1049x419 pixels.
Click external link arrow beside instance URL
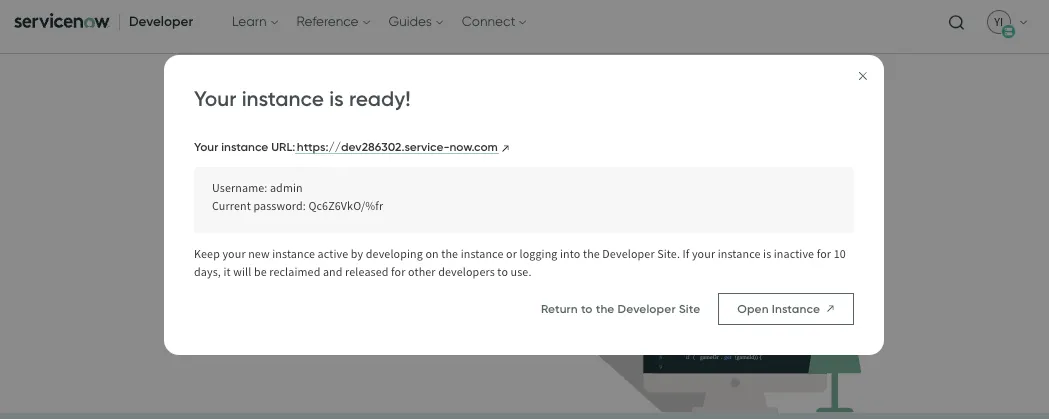[505, 148]
